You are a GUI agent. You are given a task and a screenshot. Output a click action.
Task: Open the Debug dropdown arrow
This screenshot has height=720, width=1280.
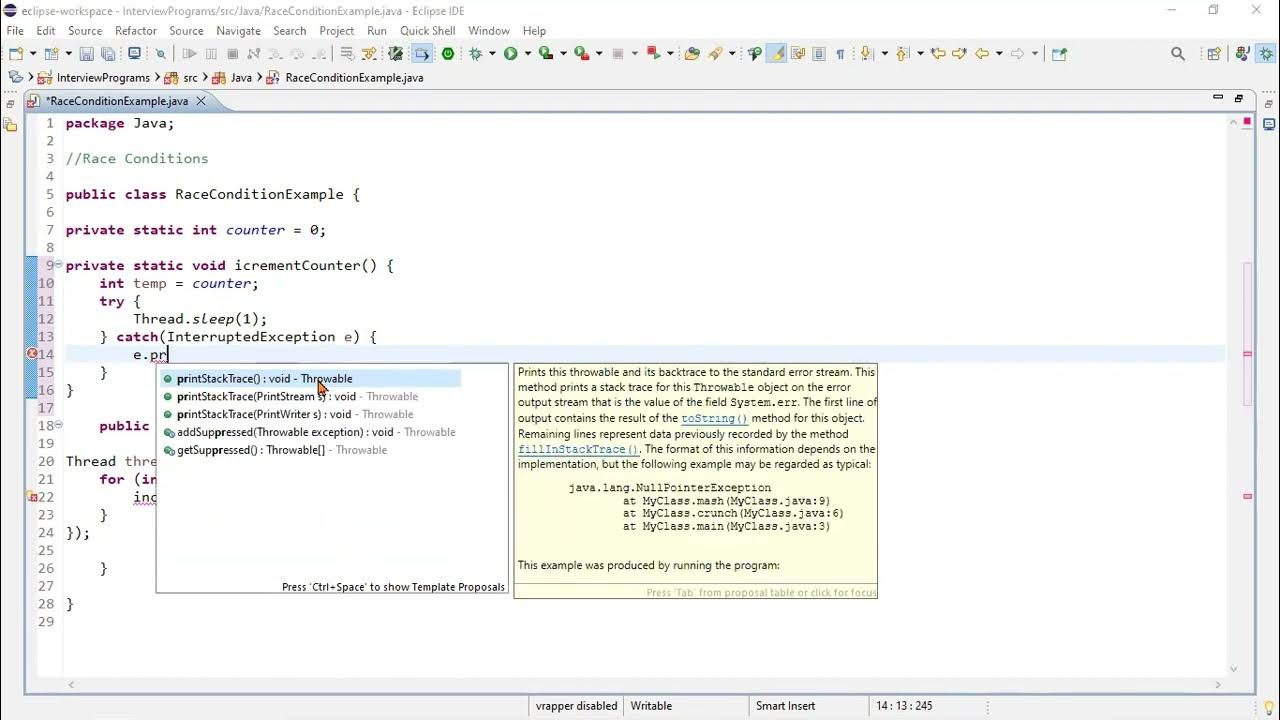point(491,54)
